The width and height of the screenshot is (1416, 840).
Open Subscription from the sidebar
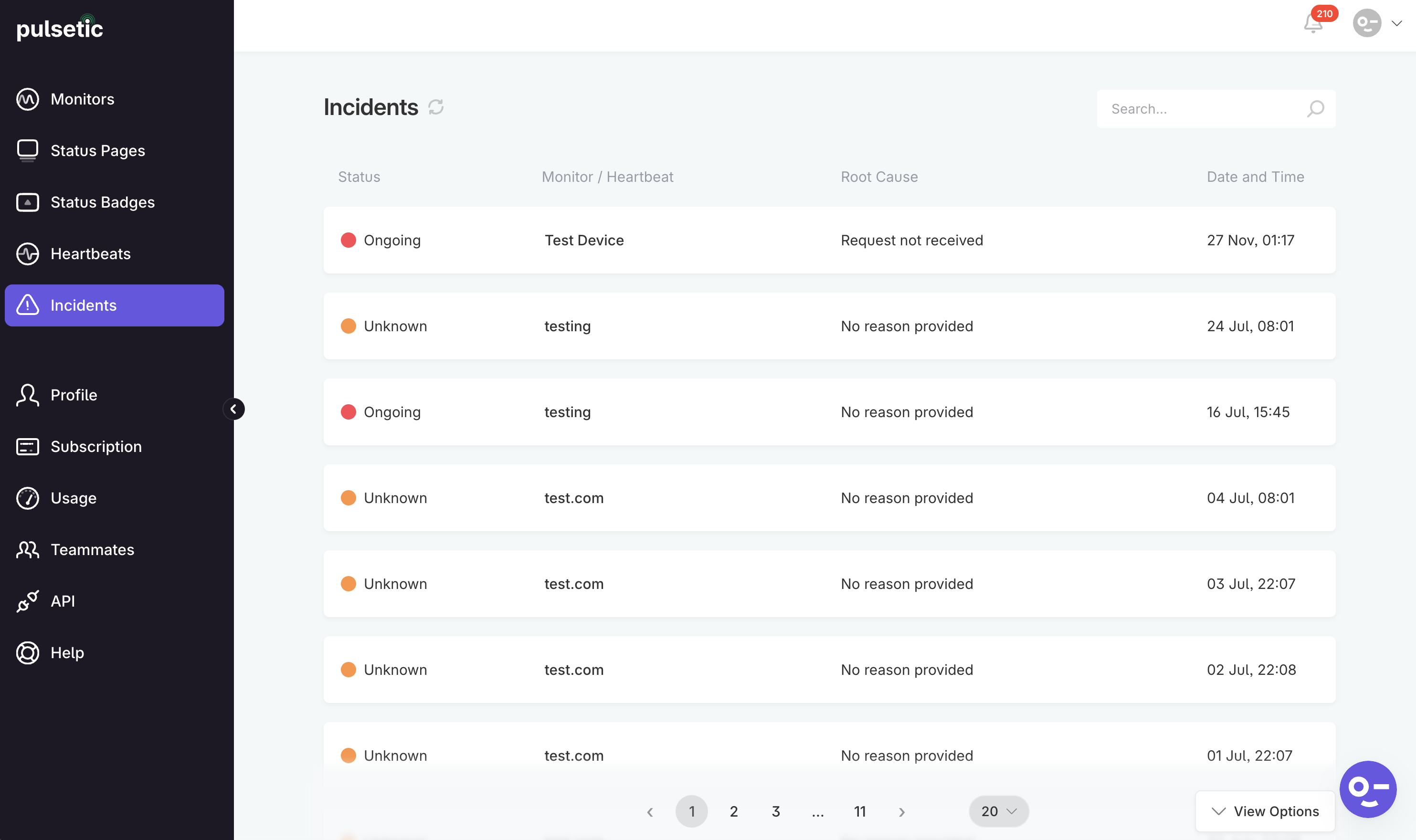click(x=95, y=447)
